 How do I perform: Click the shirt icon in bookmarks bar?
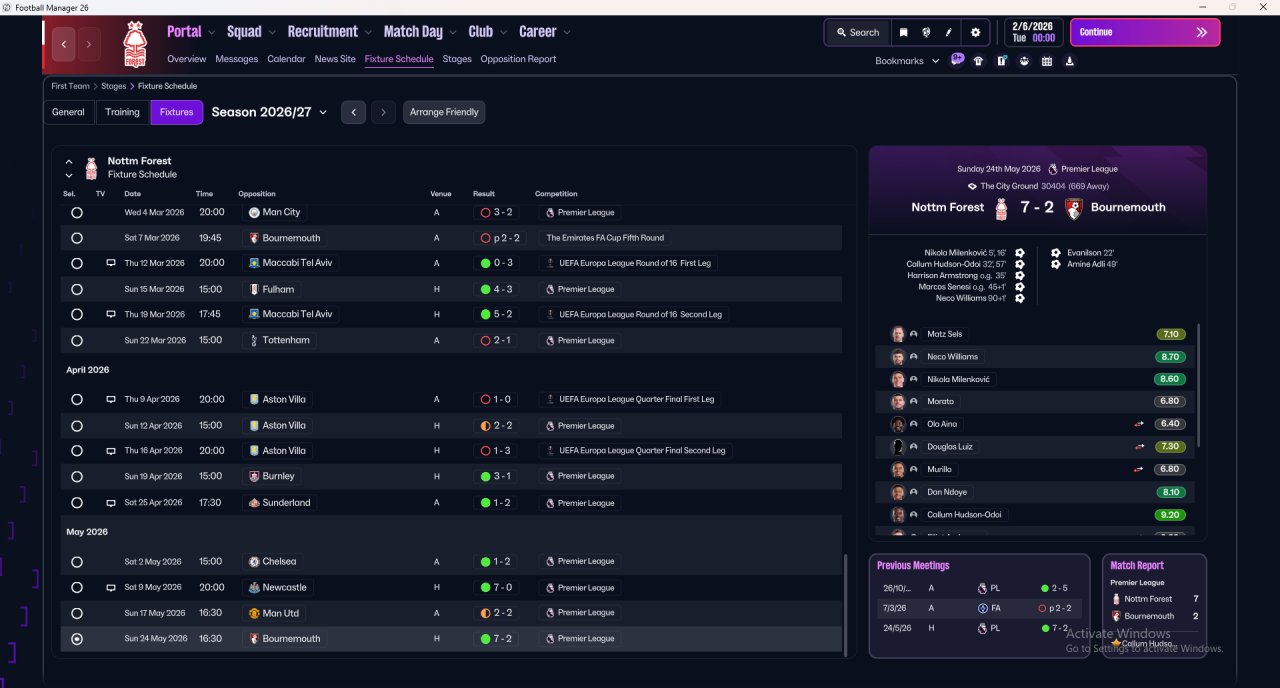pyautogui.click(x=978, y=61)
